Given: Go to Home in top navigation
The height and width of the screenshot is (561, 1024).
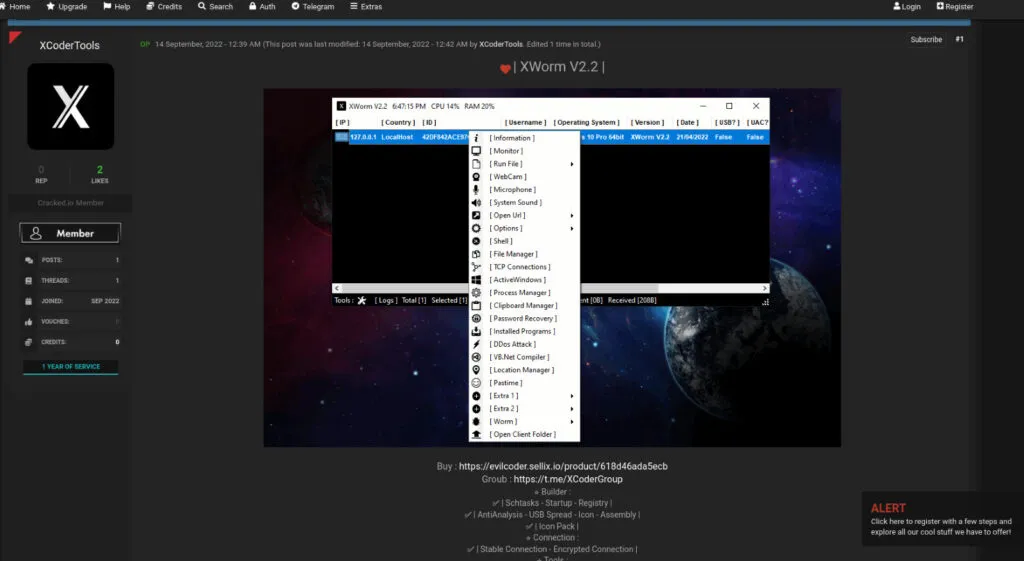Looking at the screenshot, I should pyautogui.click(x=15, y=7).
